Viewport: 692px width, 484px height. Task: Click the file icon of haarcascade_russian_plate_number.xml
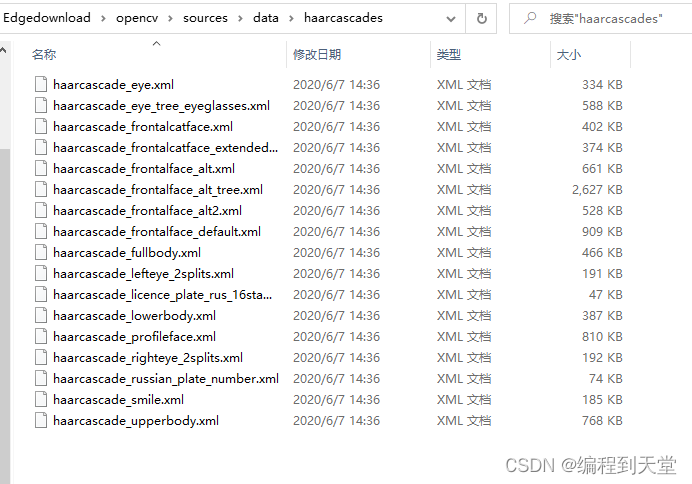(41, 379)
